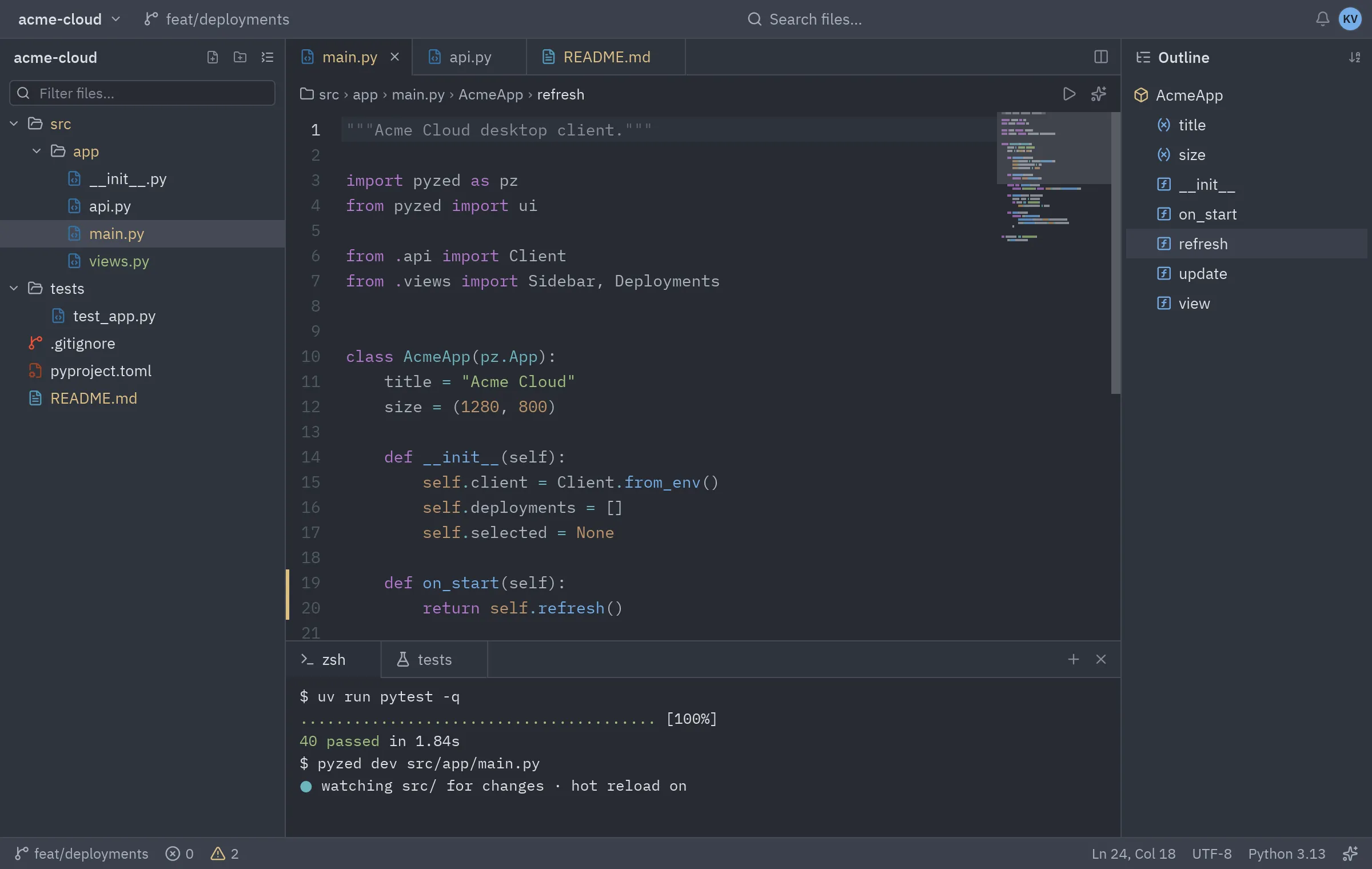Open the acme-cloud project dropdown
Viewport: 1372px width, 869px height.
(69, 19)
